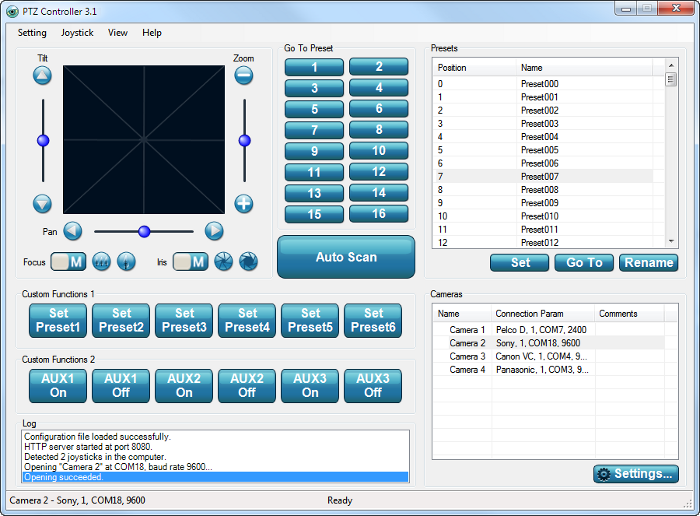Go to preset 2

379,67
